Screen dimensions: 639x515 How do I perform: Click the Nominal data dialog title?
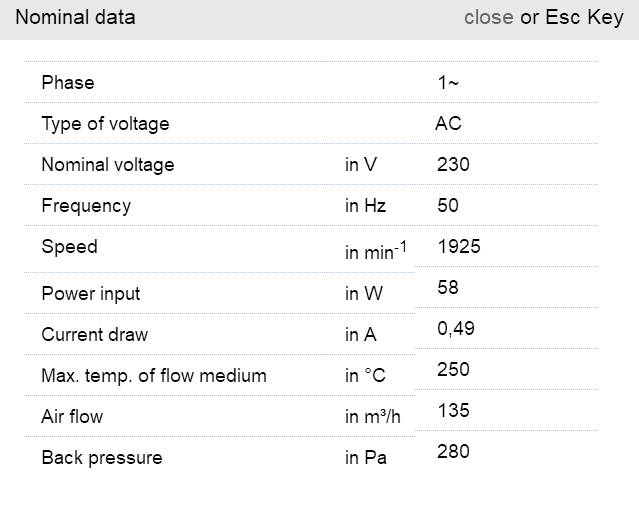point(75,18)
